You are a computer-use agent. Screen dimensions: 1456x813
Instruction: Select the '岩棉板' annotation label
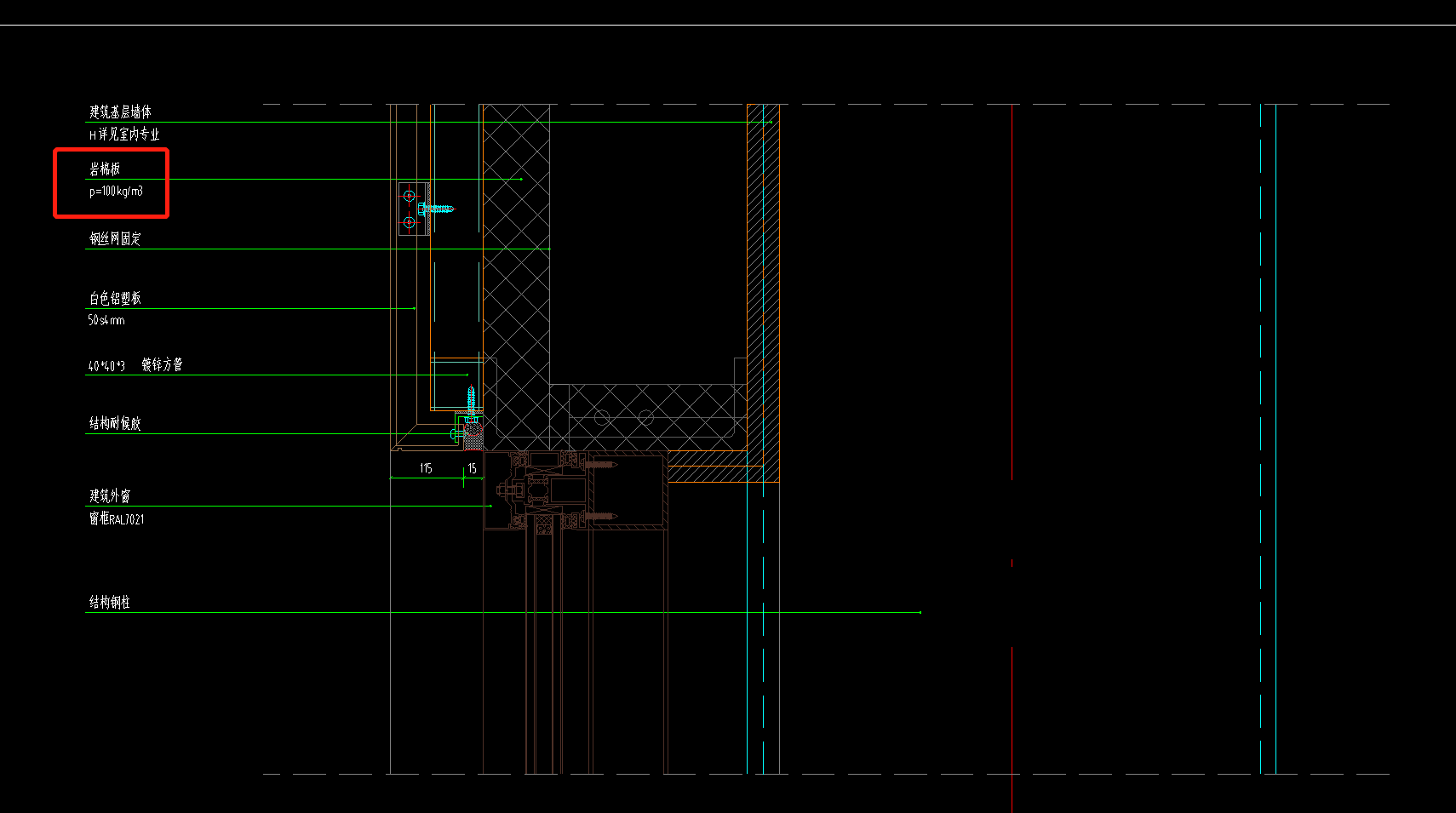(x=106, y=169)
